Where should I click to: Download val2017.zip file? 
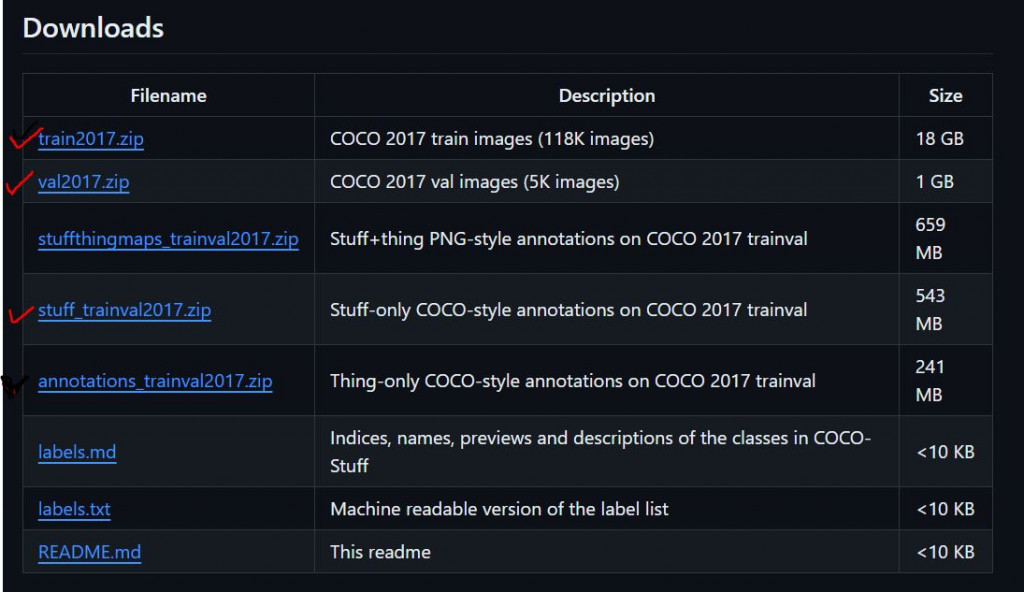pyautogui.click(x=84, y=182)
